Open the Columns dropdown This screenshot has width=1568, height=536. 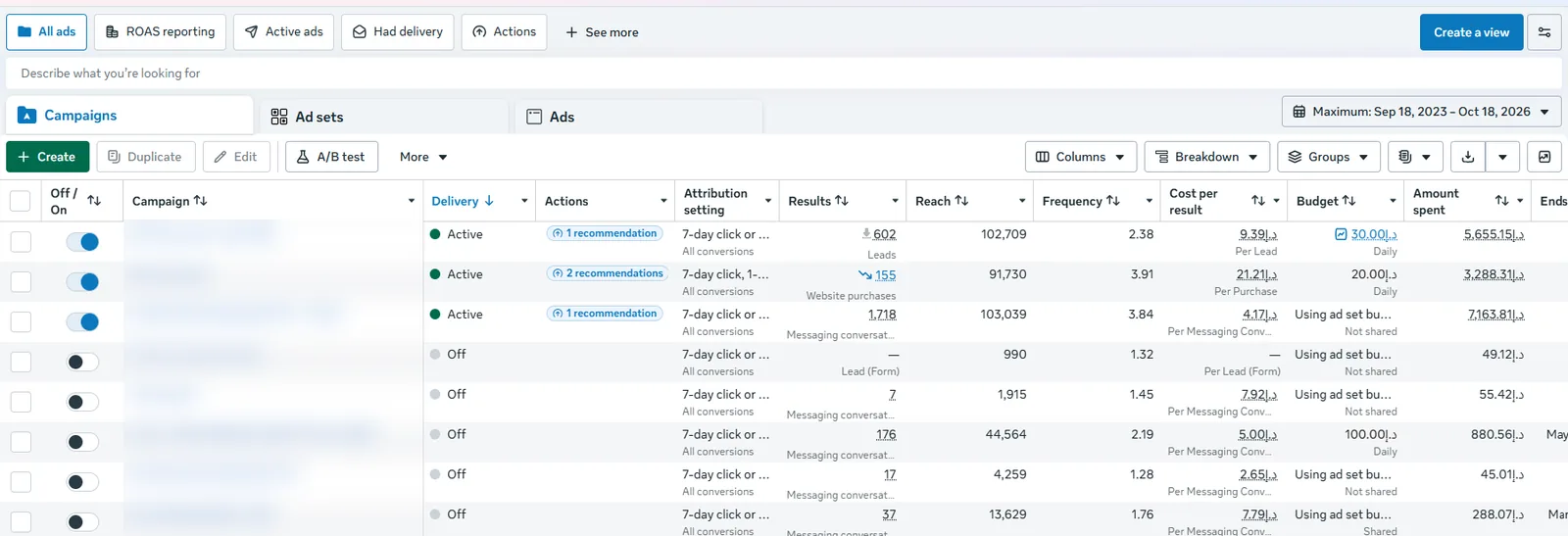click(1081, 157)
